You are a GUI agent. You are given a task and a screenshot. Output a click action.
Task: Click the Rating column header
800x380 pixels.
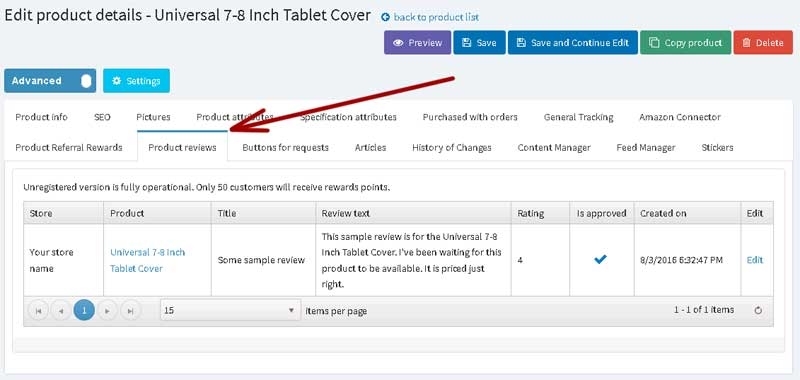(541, 213)
